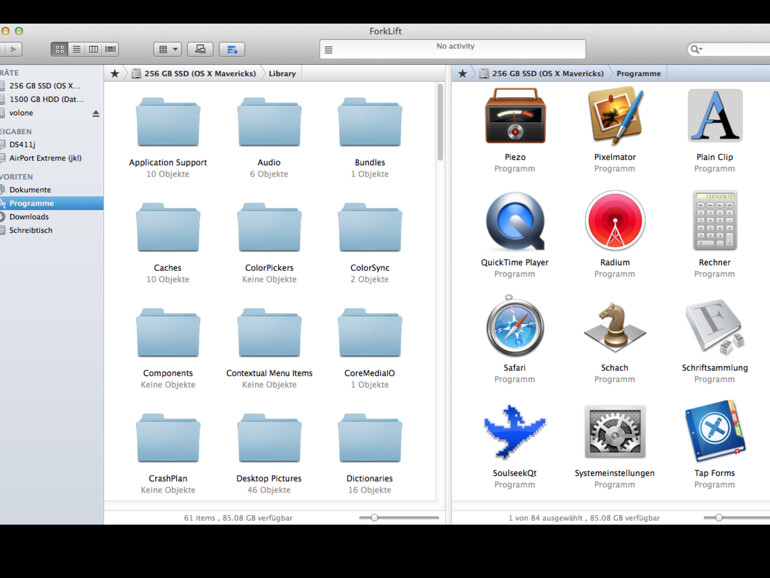The width and height of the screenshot is (770, 578).
Task: Switch to list view mode
Action: pos(77,49)
